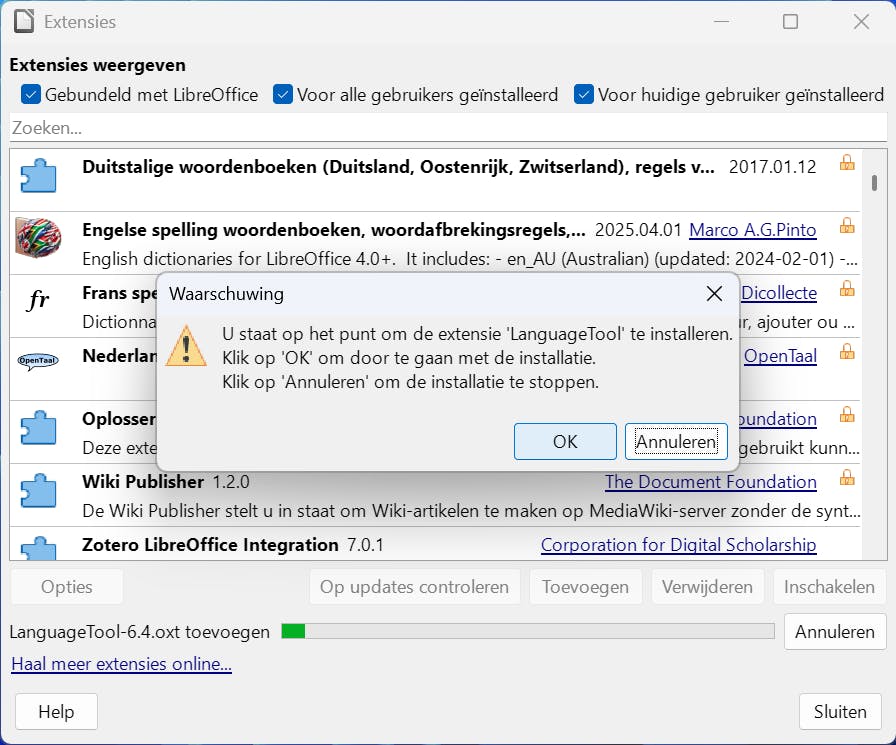Viewport: 896px width, 745px height.
Task: Click the installation progress bar
Action: pyautogui.click(x=528, y=631)
